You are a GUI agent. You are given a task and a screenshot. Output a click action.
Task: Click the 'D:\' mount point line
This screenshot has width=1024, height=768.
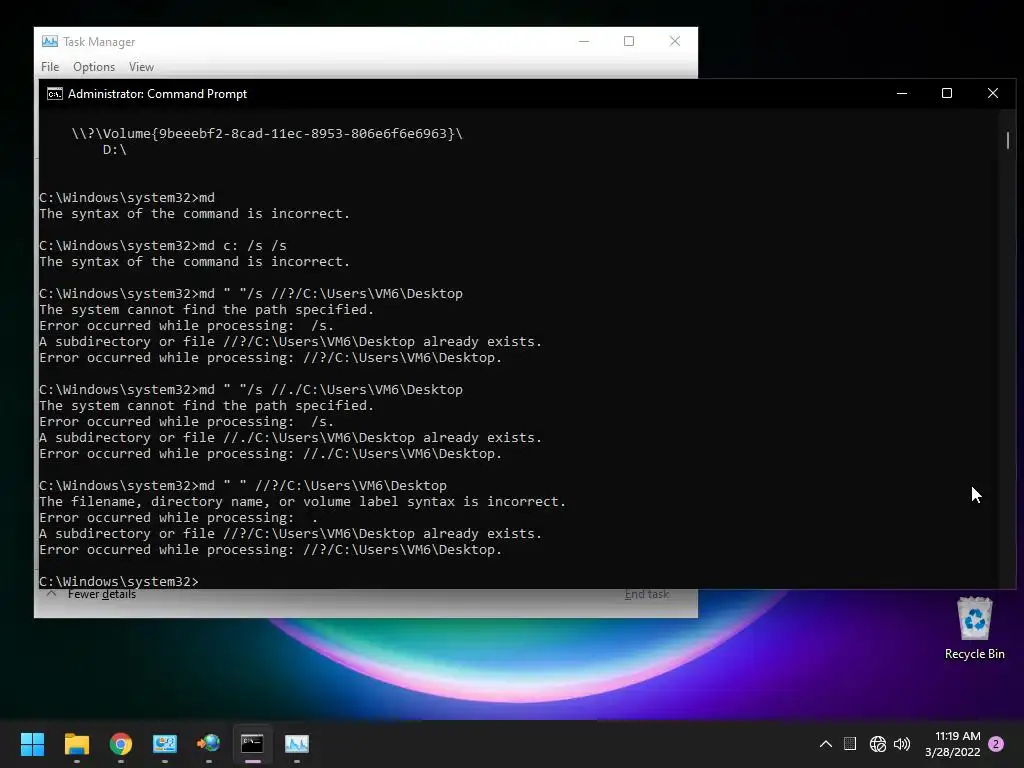(115, 150)
